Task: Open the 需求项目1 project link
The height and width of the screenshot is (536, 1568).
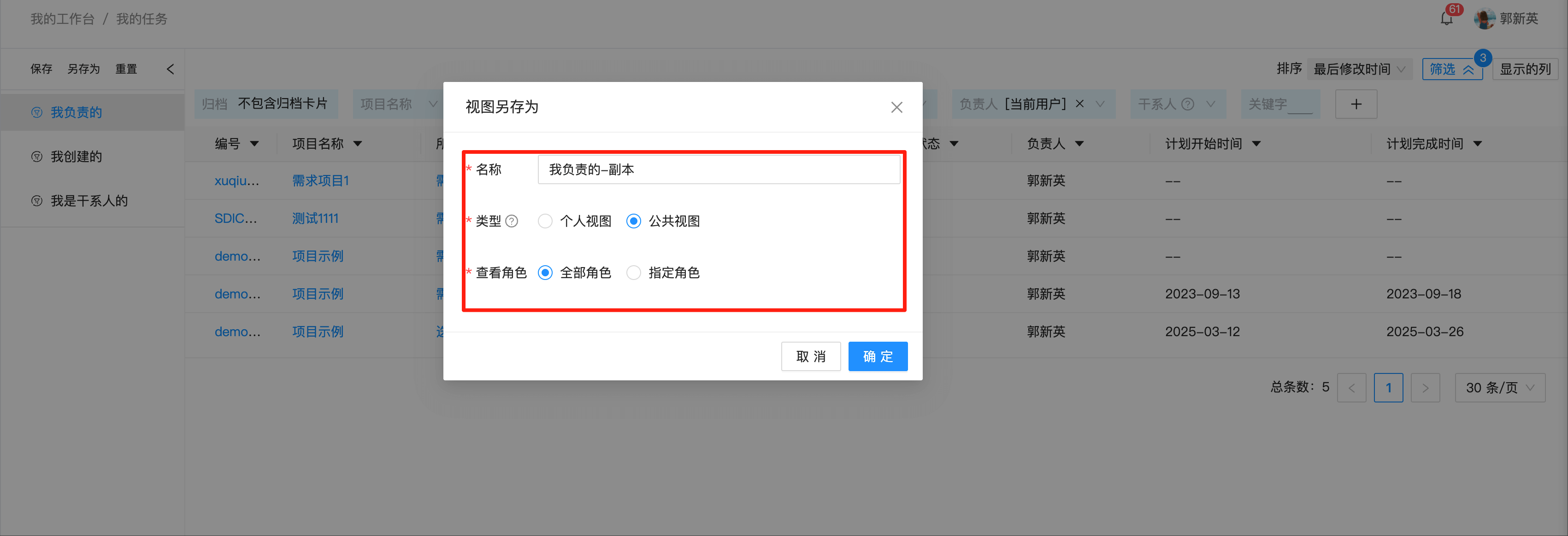Action: coord(321,181)
